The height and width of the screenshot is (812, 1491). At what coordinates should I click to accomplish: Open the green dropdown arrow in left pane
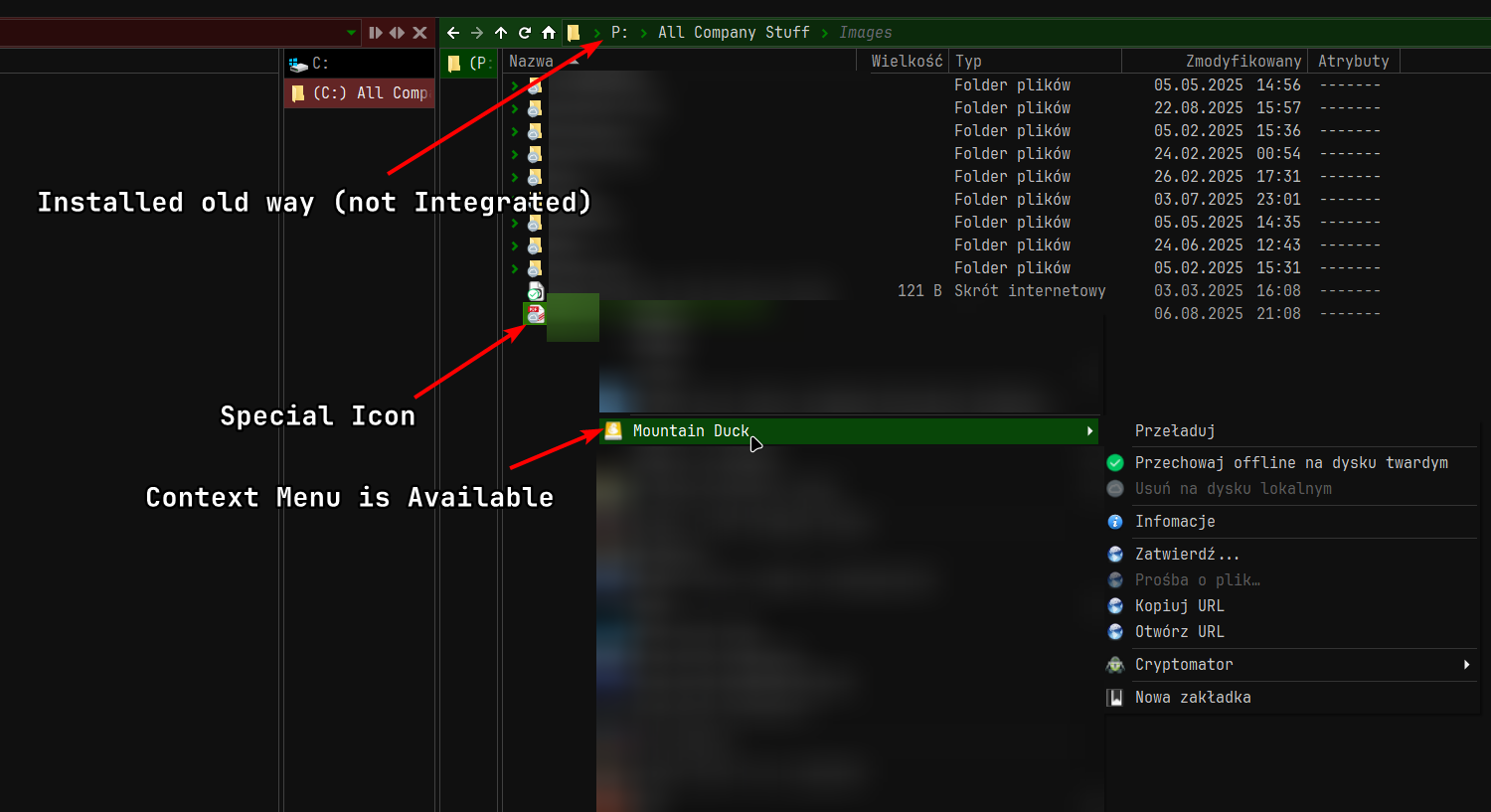(351, 33)
